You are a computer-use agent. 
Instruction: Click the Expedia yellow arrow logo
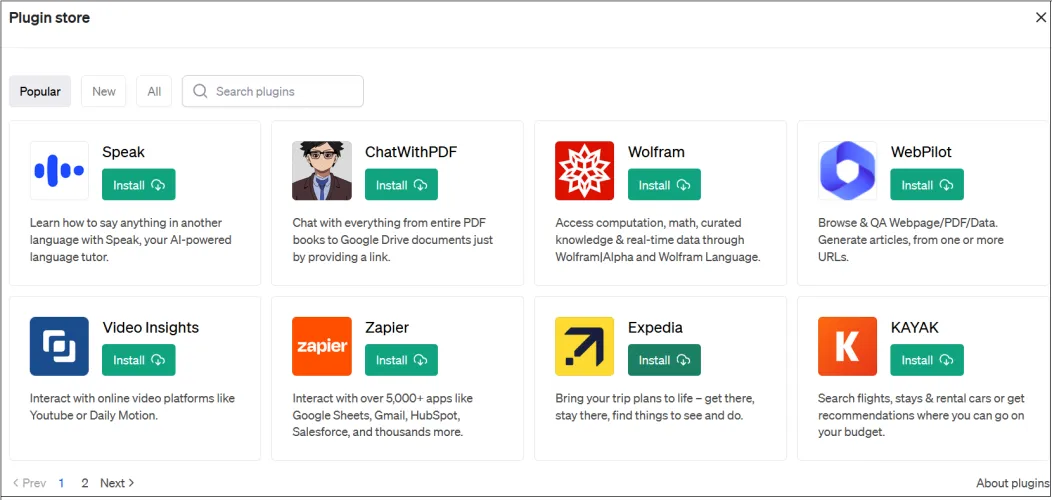[585, 346]
